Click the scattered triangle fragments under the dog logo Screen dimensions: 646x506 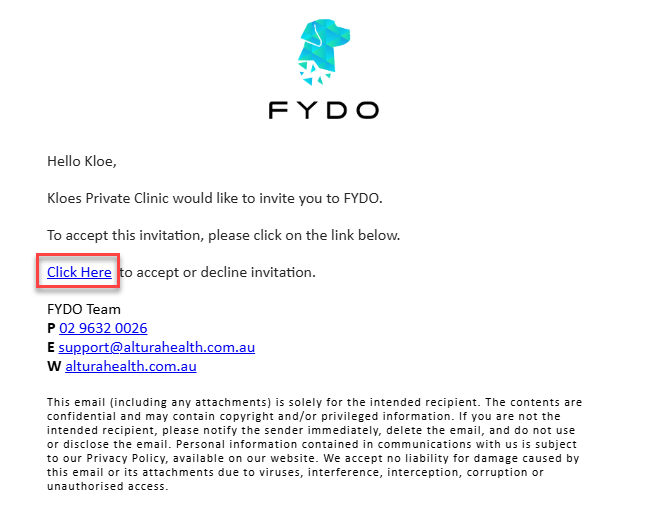coord(315,74)
